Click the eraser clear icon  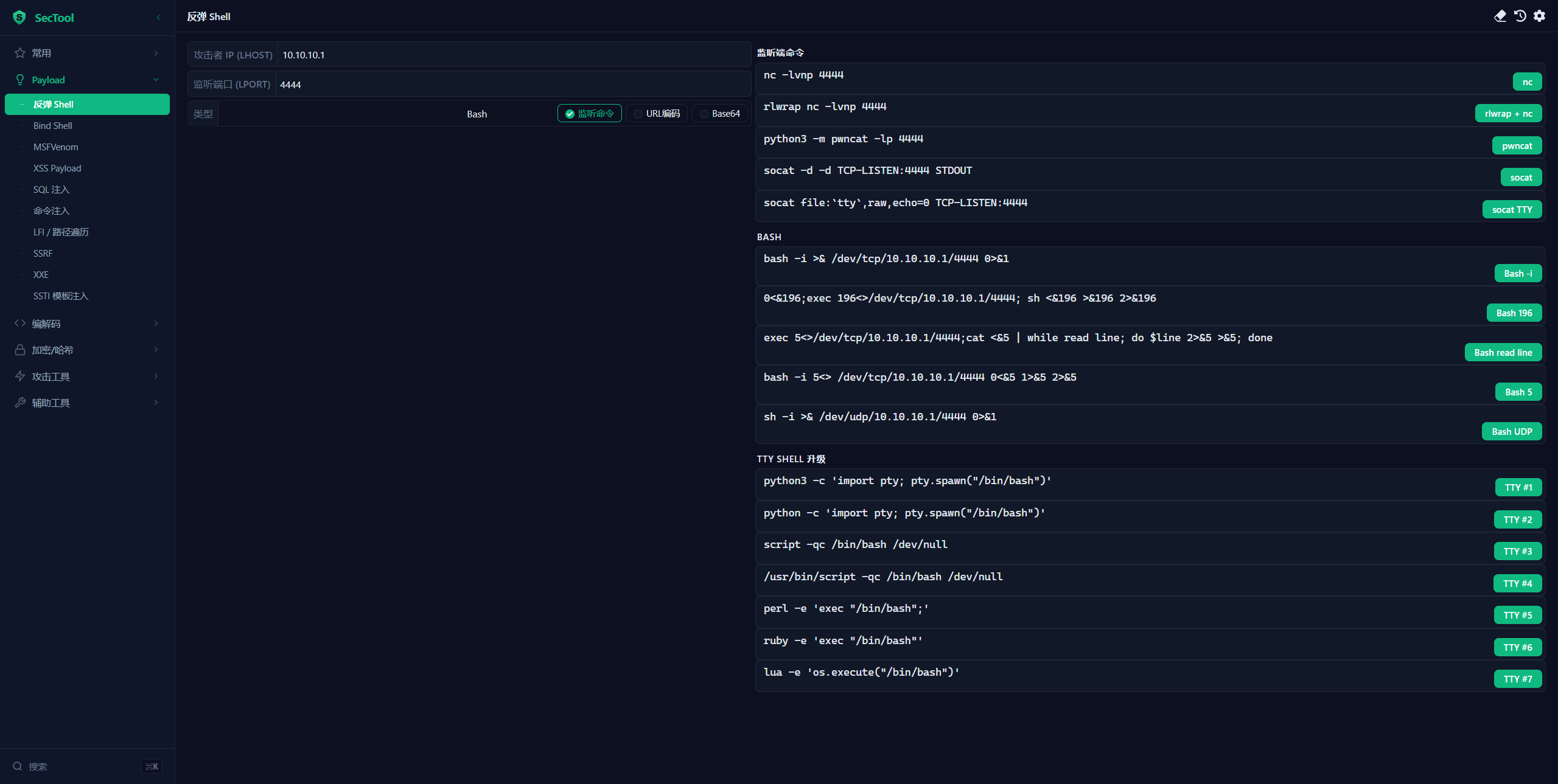pos(1500,16)
